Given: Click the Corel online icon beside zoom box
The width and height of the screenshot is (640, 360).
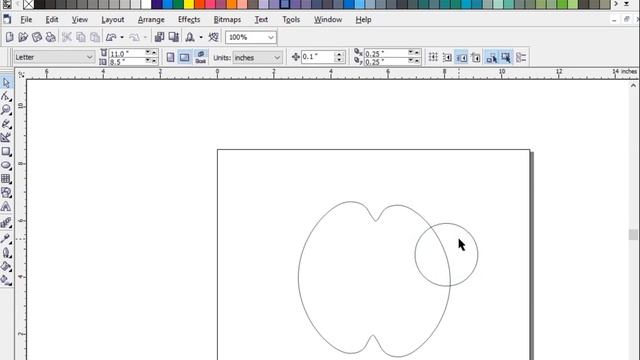Looking at the screenshot, I should point(213,37).
